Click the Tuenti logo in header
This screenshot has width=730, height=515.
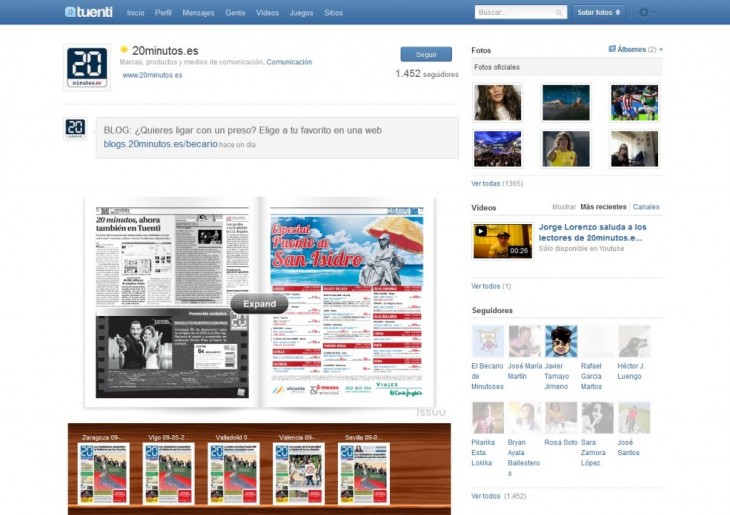(89, 12)
